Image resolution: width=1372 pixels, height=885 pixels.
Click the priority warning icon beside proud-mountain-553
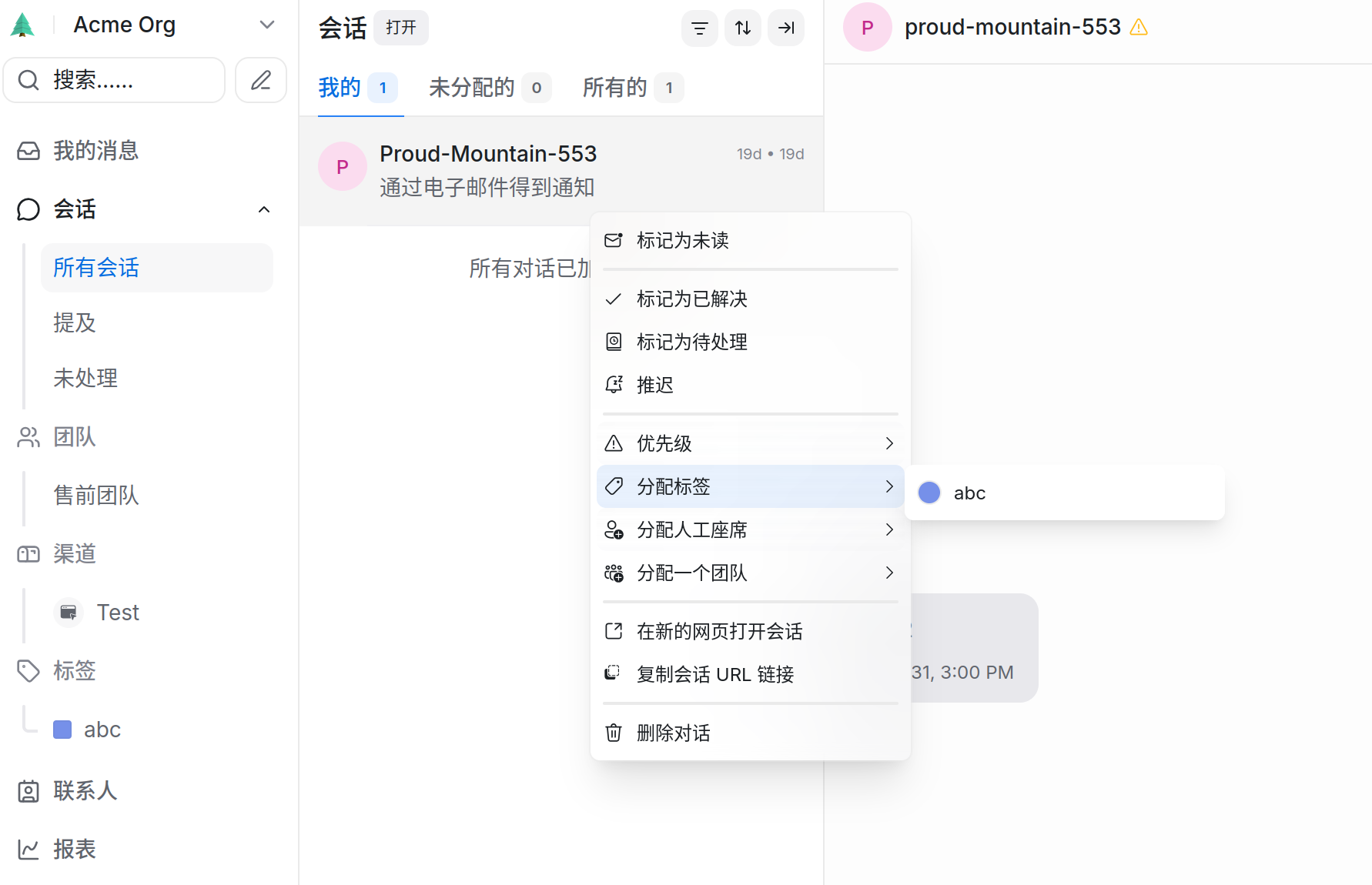tap(1139, 28)
